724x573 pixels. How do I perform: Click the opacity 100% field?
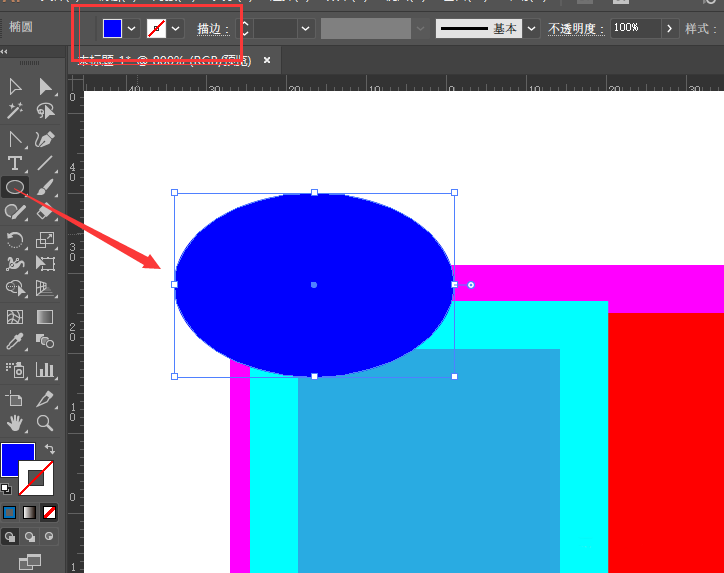(635, 29)
